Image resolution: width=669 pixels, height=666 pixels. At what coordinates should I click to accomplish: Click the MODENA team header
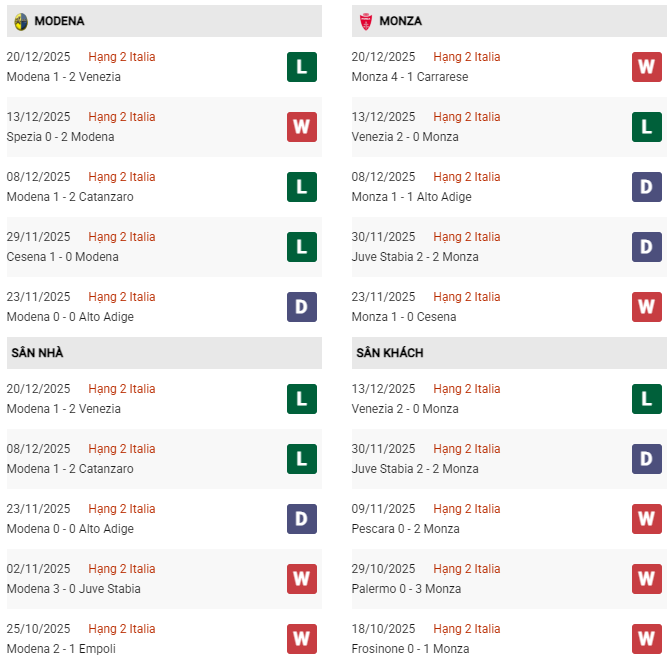coord(59,21)
